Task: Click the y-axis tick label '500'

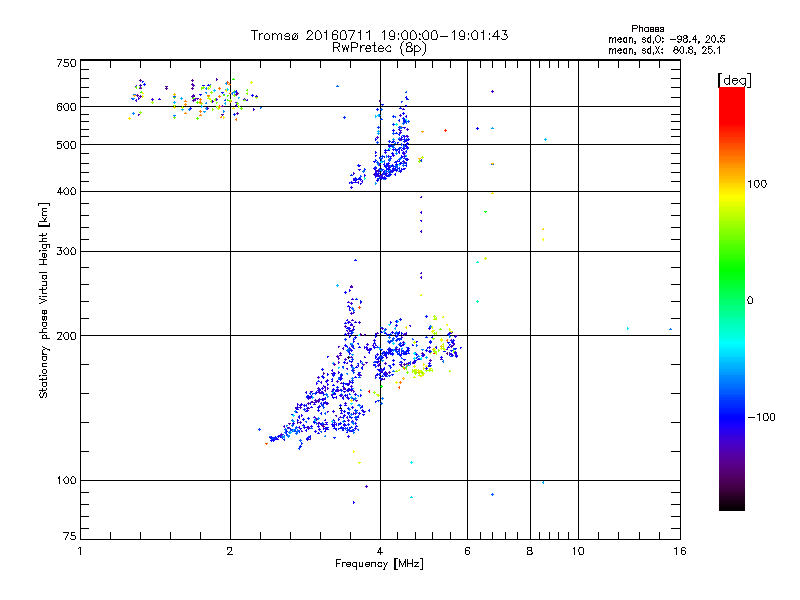Action: [66, 145]
